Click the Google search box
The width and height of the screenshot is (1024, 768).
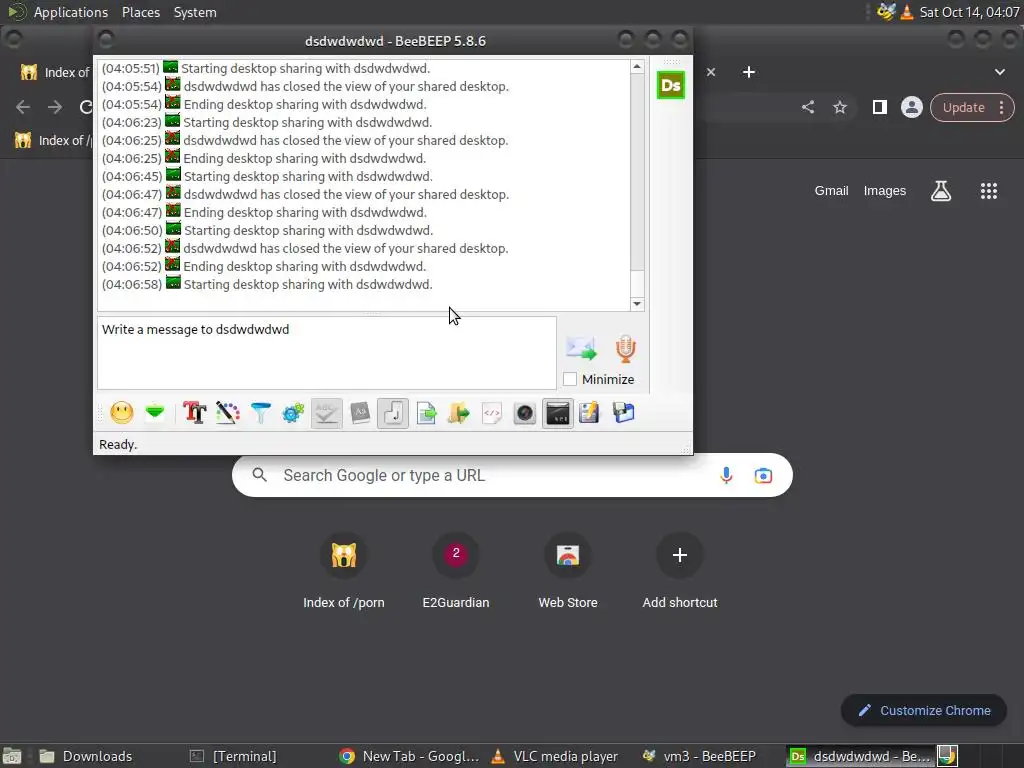[x=512, y=475]
